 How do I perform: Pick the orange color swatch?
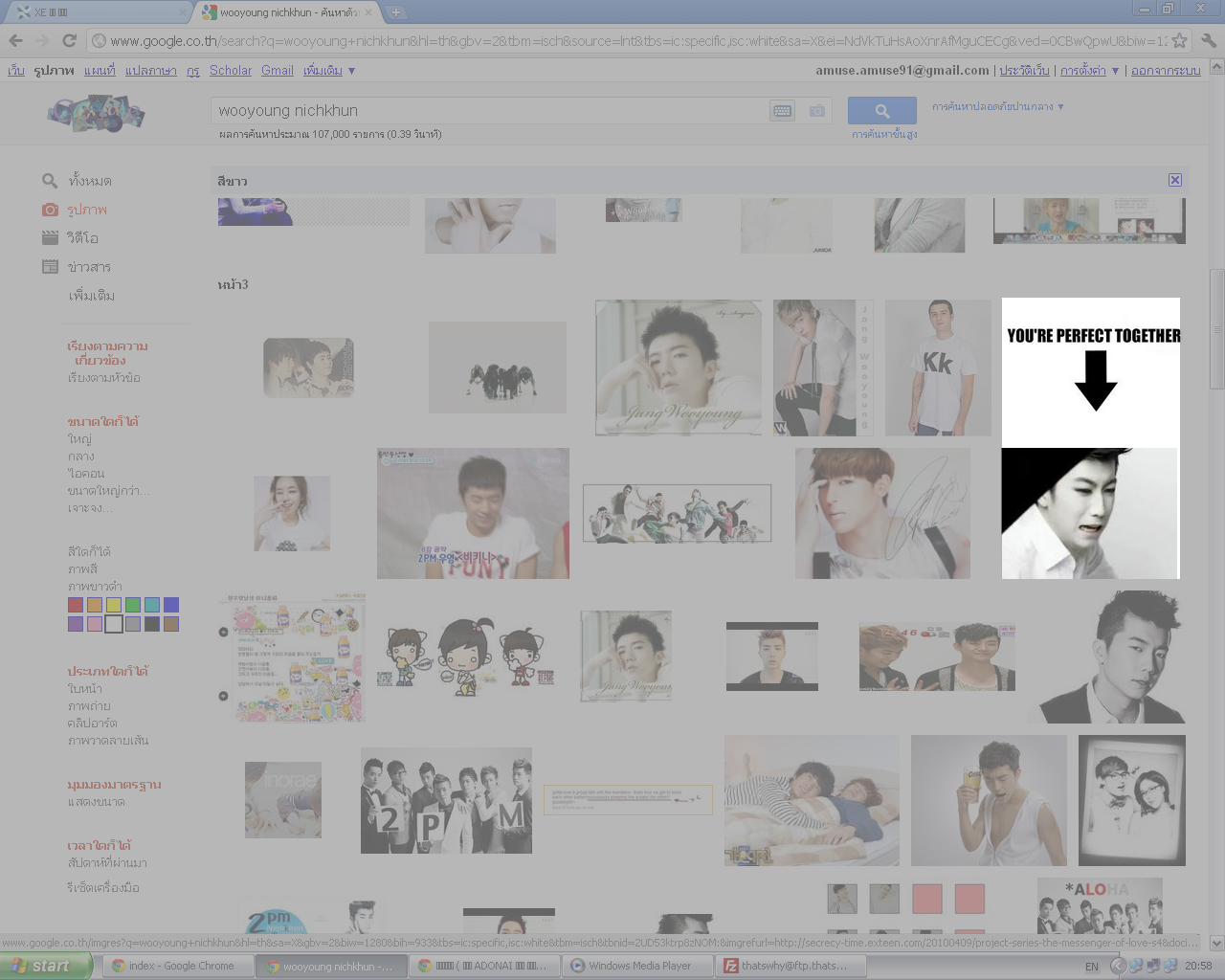95,605
